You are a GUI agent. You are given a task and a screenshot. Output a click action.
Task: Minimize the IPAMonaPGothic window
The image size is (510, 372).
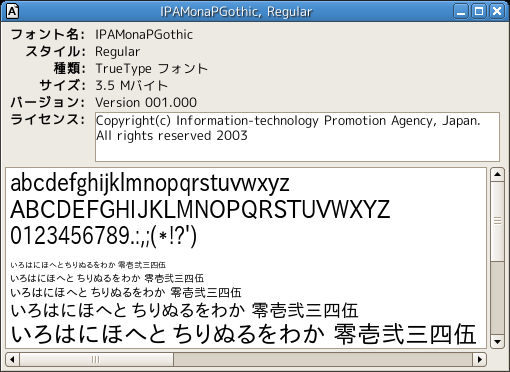pos(461,12)
